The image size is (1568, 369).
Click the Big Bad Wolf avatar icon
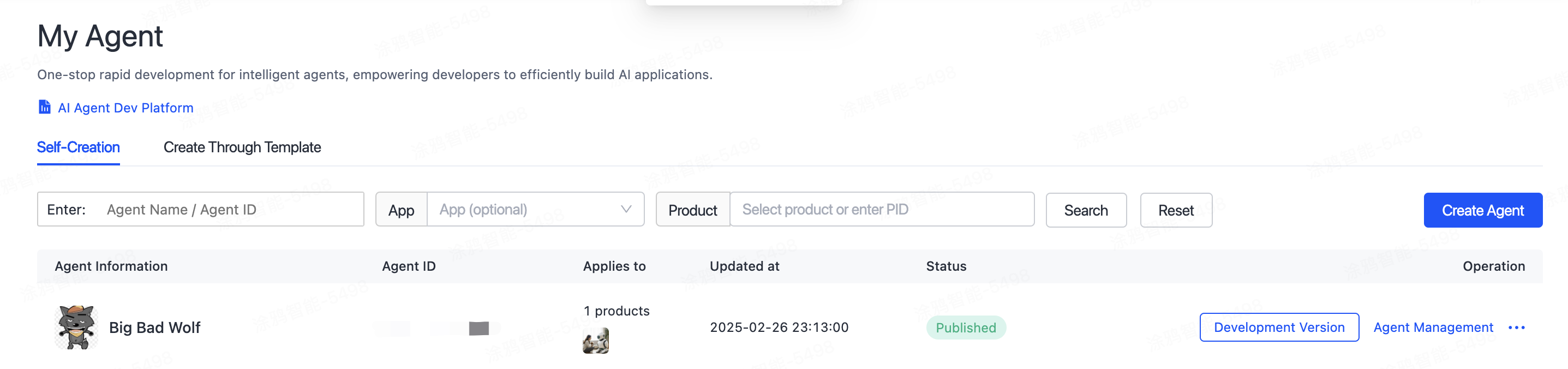pos(76,328)
